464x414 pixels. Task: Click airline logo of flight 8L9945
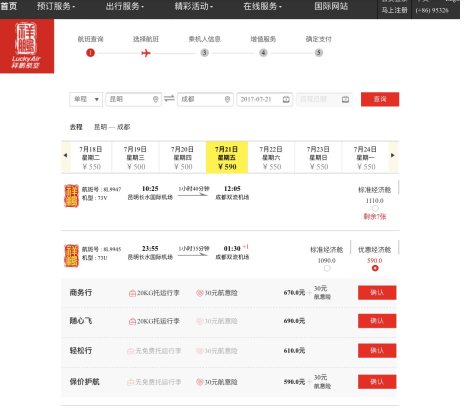click(71, 256)
